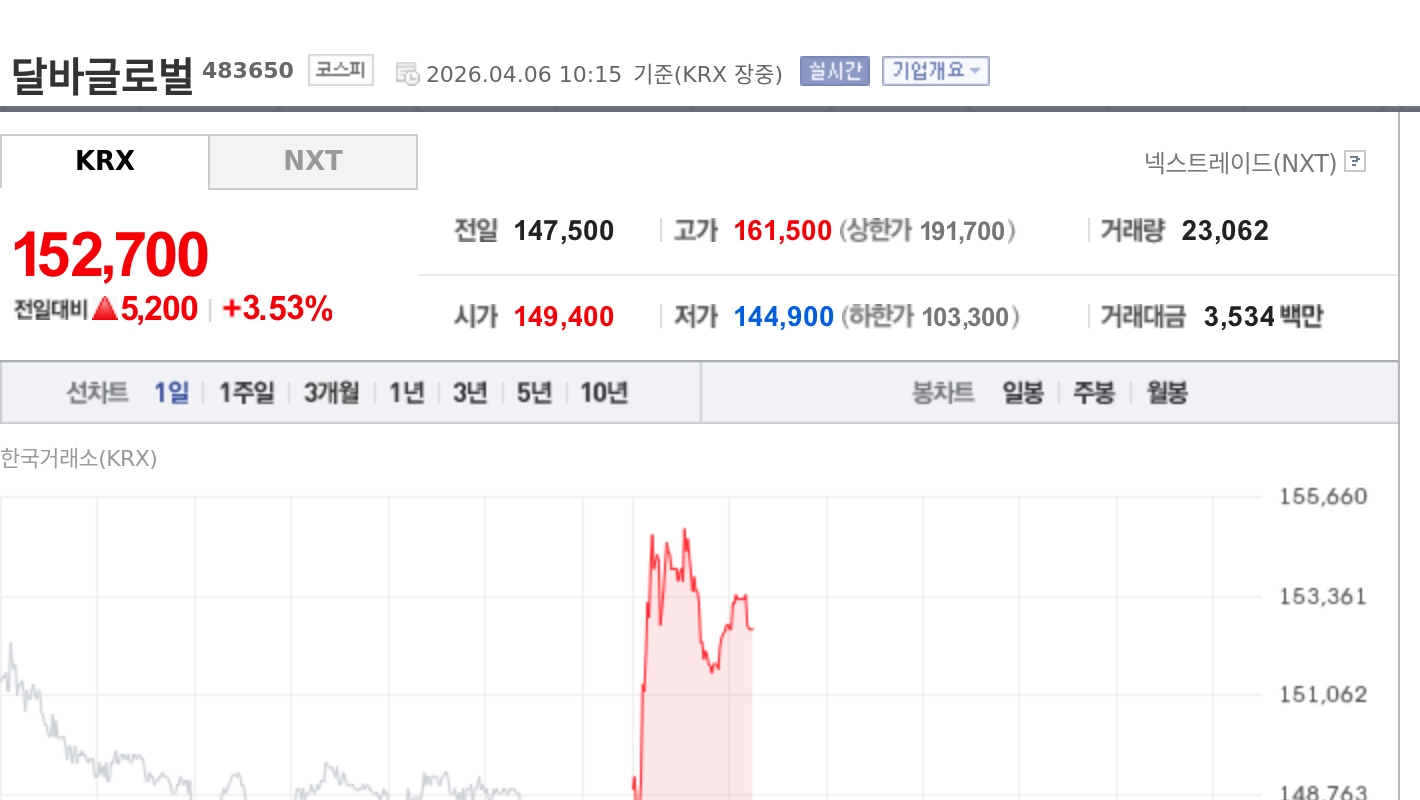1420x800 pixels.
Task: Open the 넥스트레이드(NXT) help tooltip icon
Action: [x=1354, y=162]
